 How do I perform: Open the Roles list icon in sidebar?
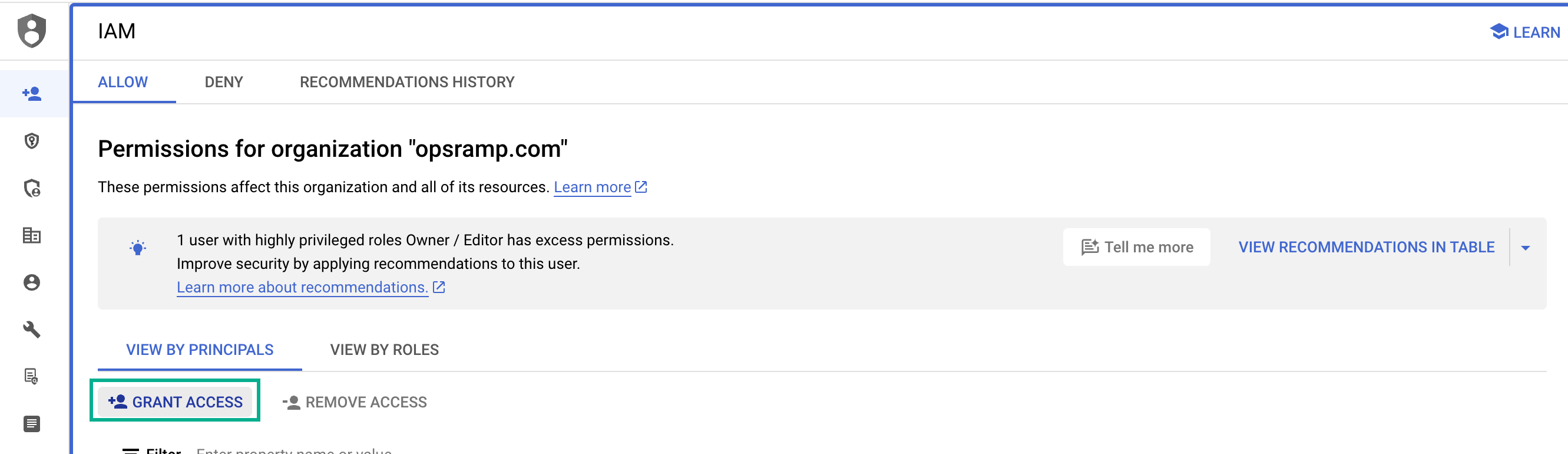(x=32, y=425)
